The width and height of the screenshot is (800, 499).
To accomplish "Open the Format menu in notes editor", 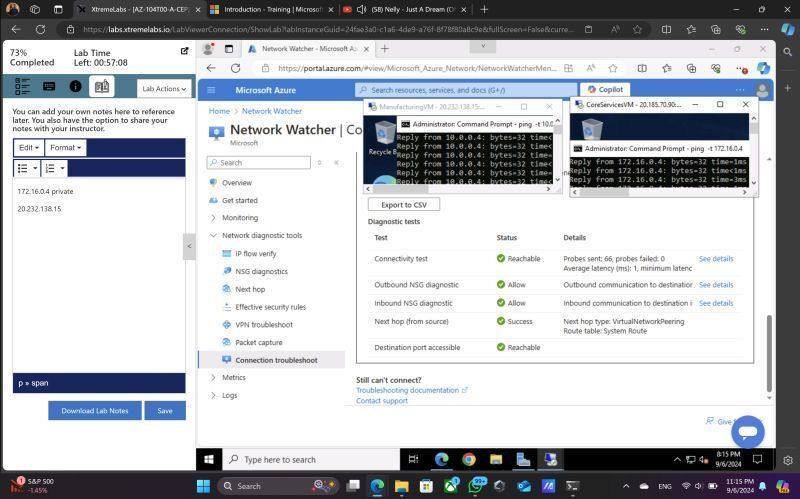I will point(65,147).
